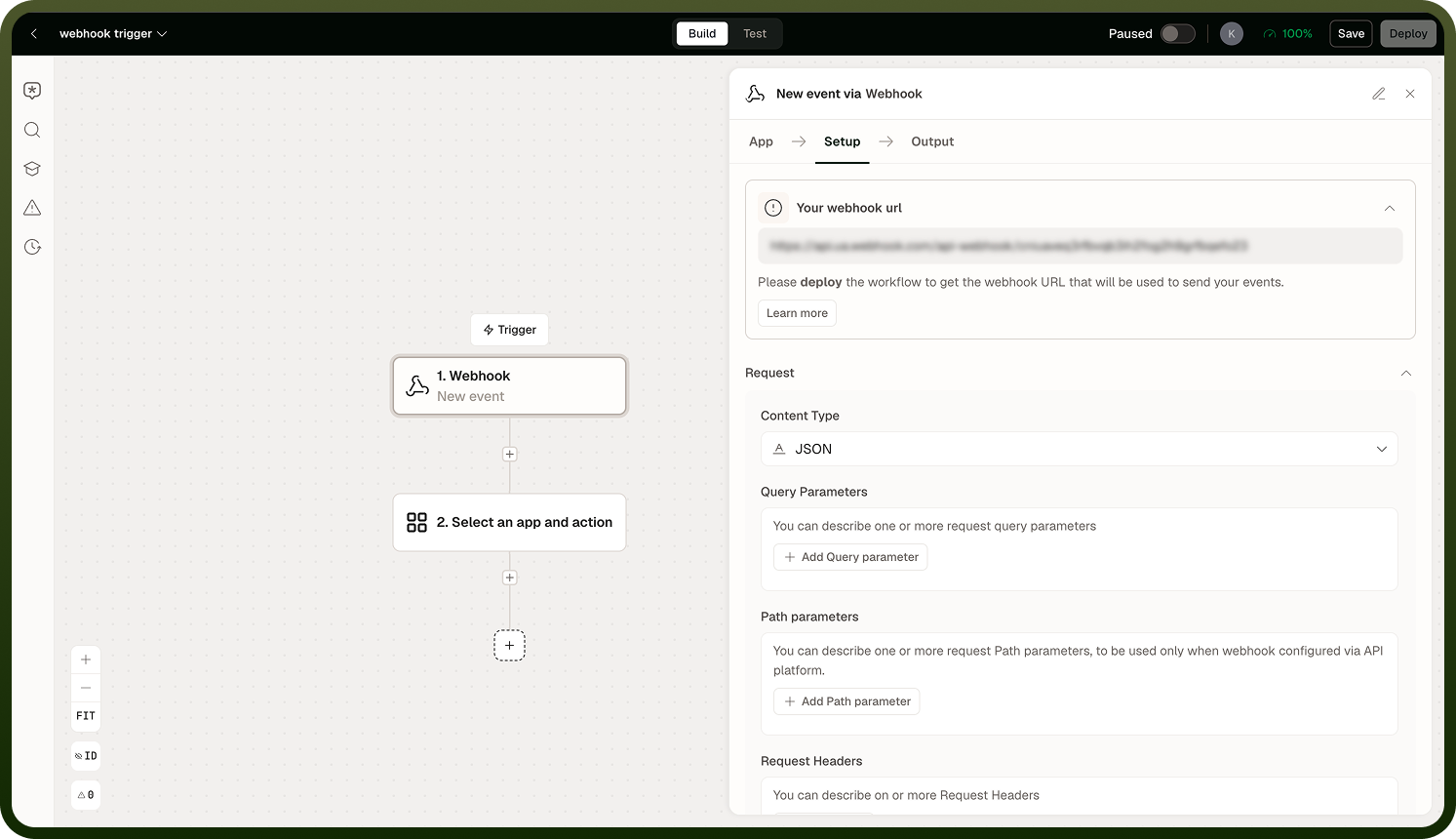Save the workflow
1456x839 pixels.
click(x=1351, y=33)
